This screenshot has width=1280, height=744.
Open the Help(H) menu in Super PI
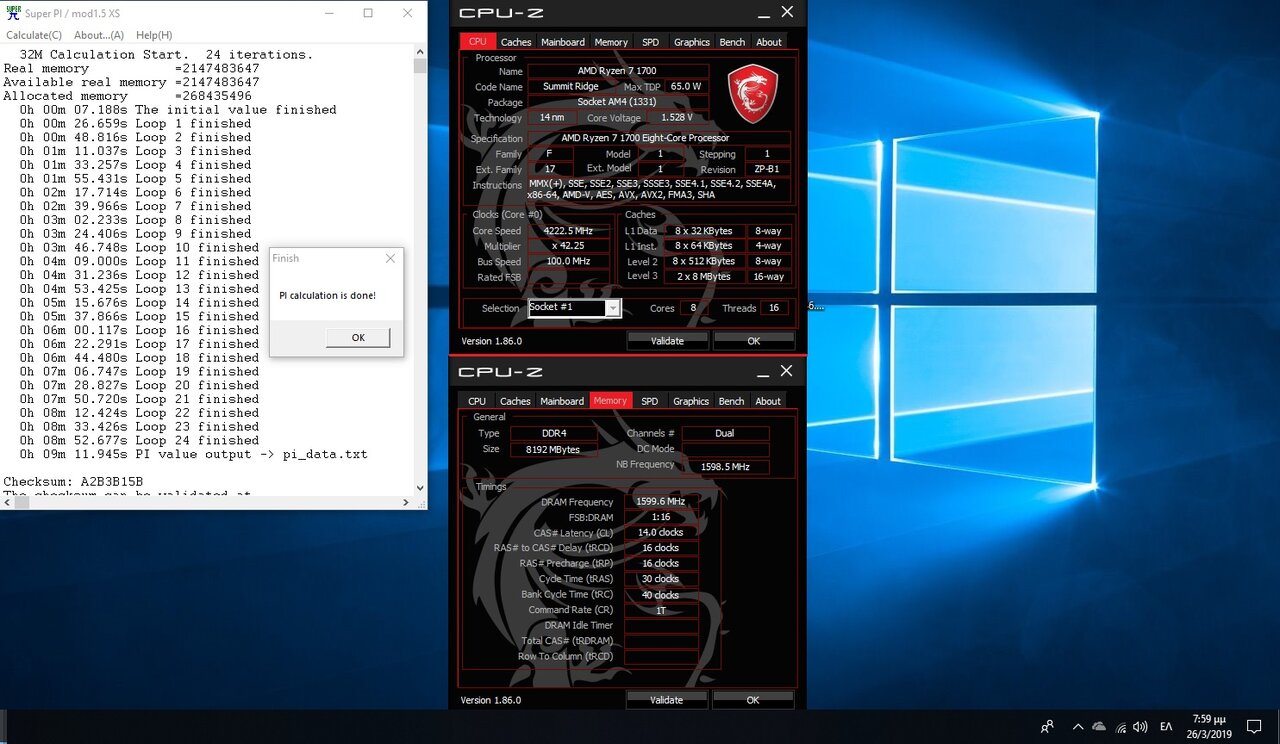point(154,35)
